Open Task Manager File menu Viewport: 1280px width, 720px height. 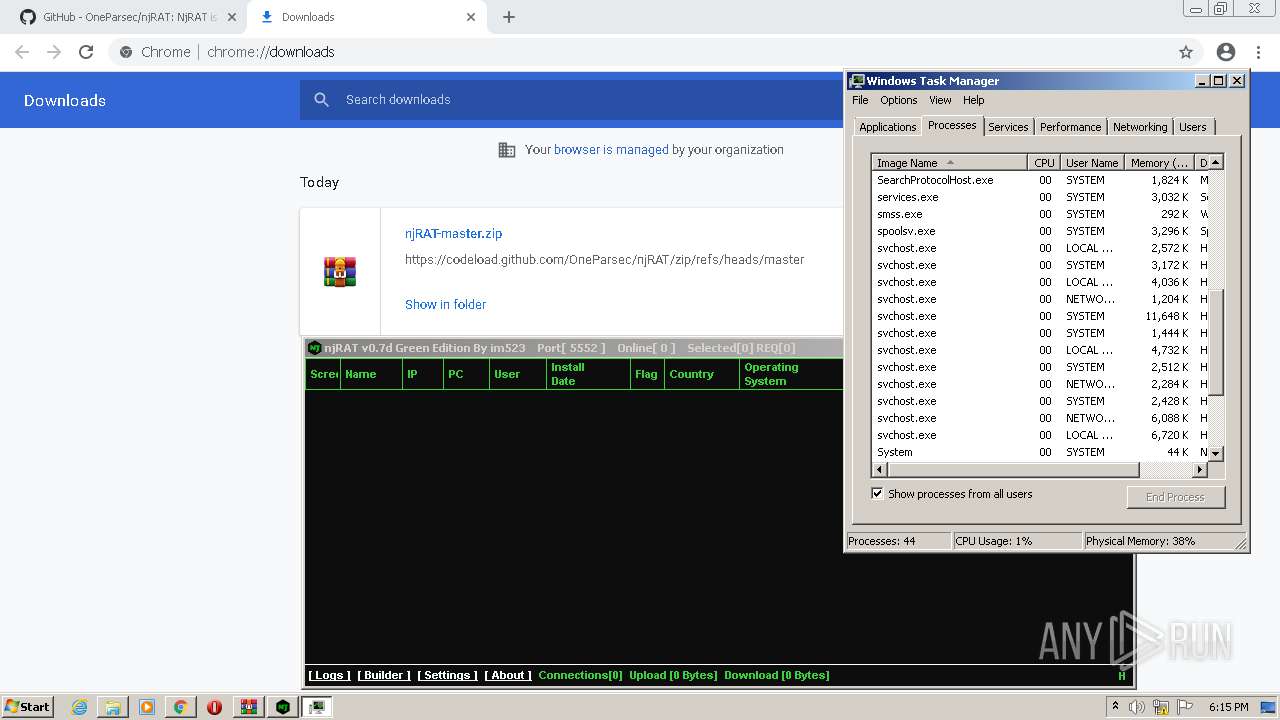(x=860, y=100)
